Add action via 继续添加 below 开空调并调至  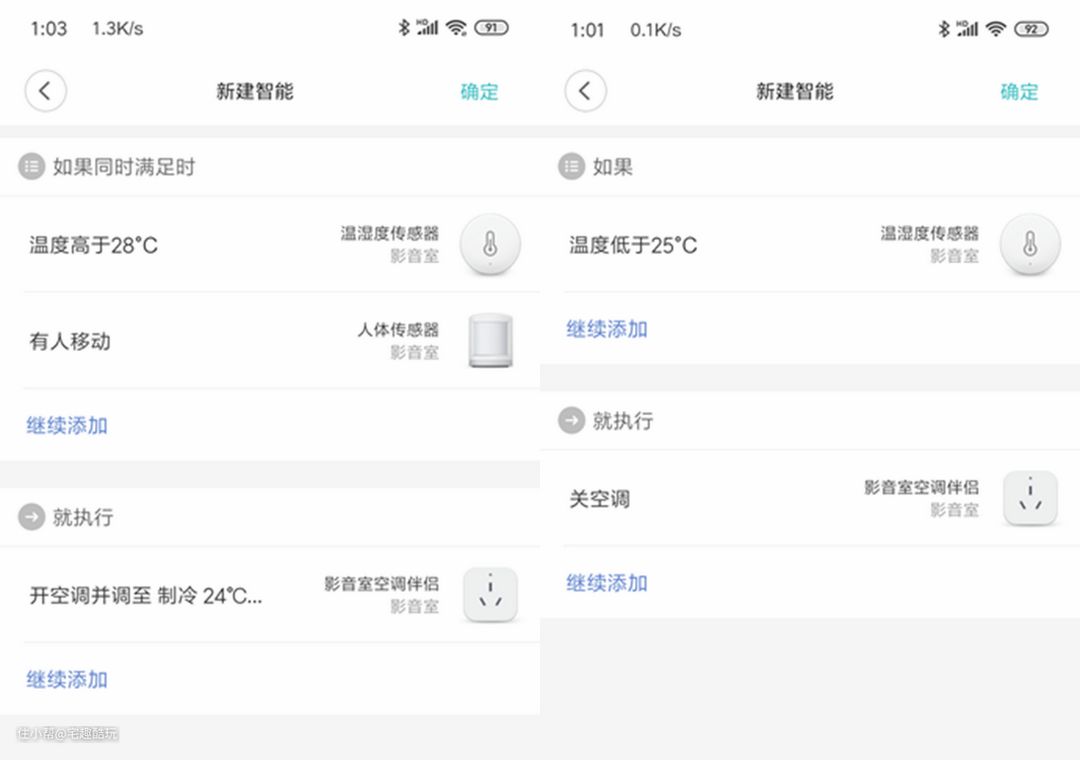[67, 680]
